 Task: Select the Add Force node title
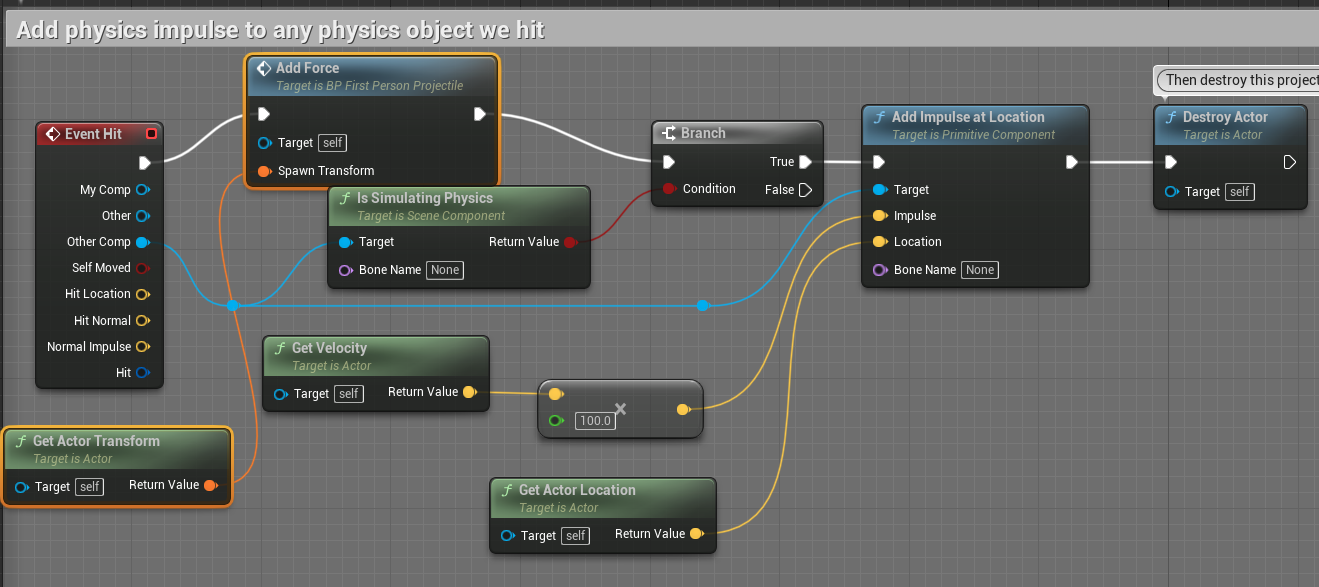coord(307,68)
